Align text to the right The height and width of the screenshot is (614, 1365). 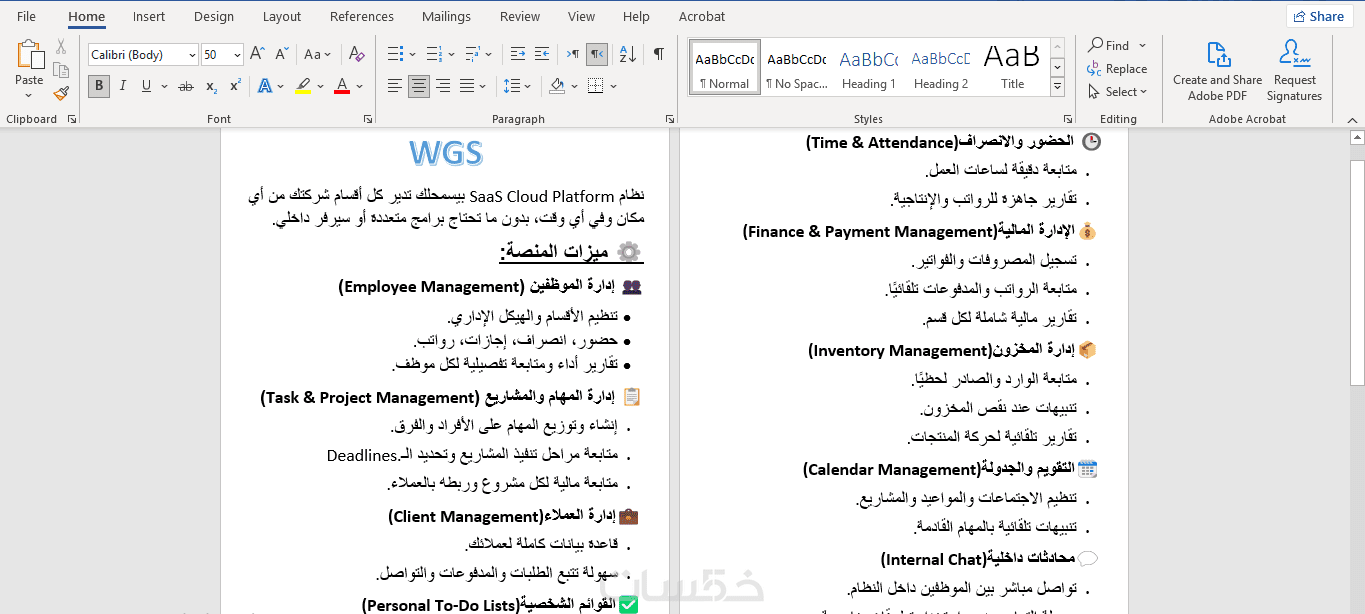(443, 87)
